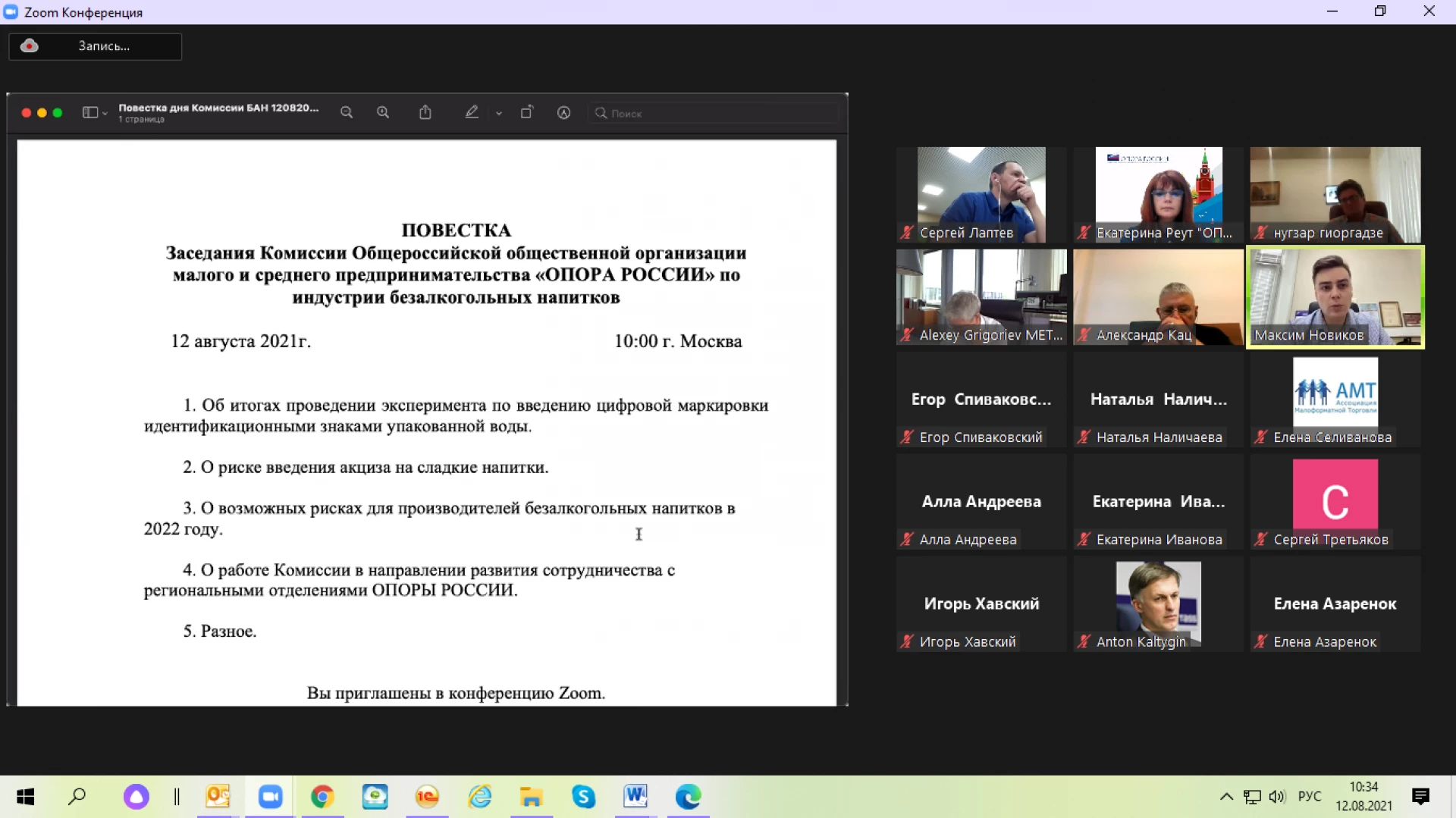1456x818 pixels.
Task: Click the 10:00 г. Москва text
Action: pyautogui.click(x=678, y=341)
